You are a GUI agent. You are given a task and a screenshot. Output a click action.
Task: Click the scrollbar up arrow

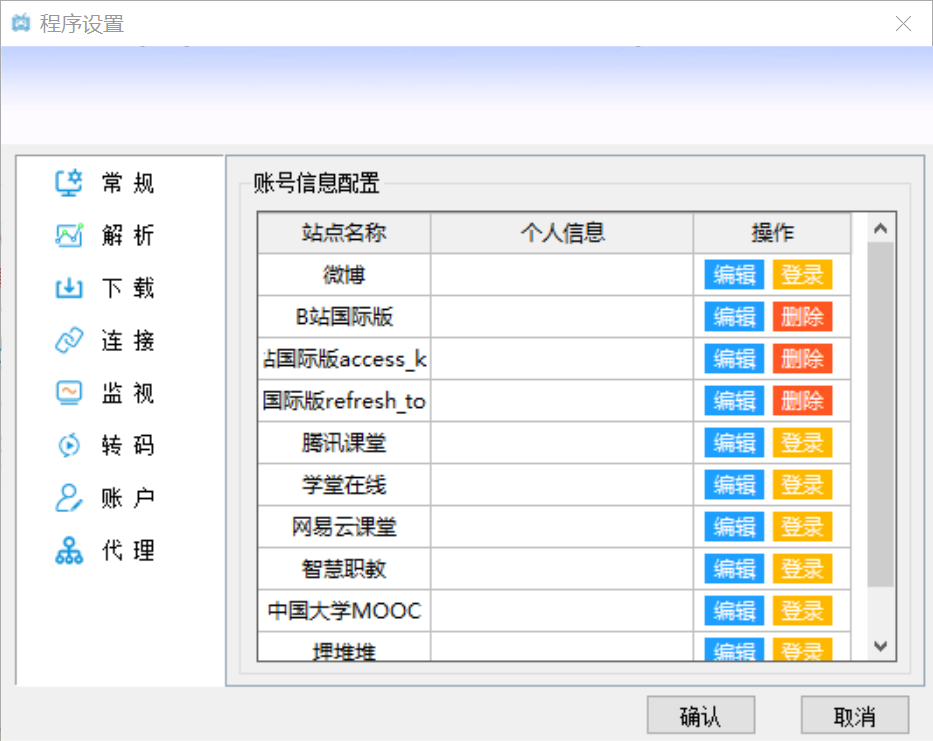click(x=881, y=228)
